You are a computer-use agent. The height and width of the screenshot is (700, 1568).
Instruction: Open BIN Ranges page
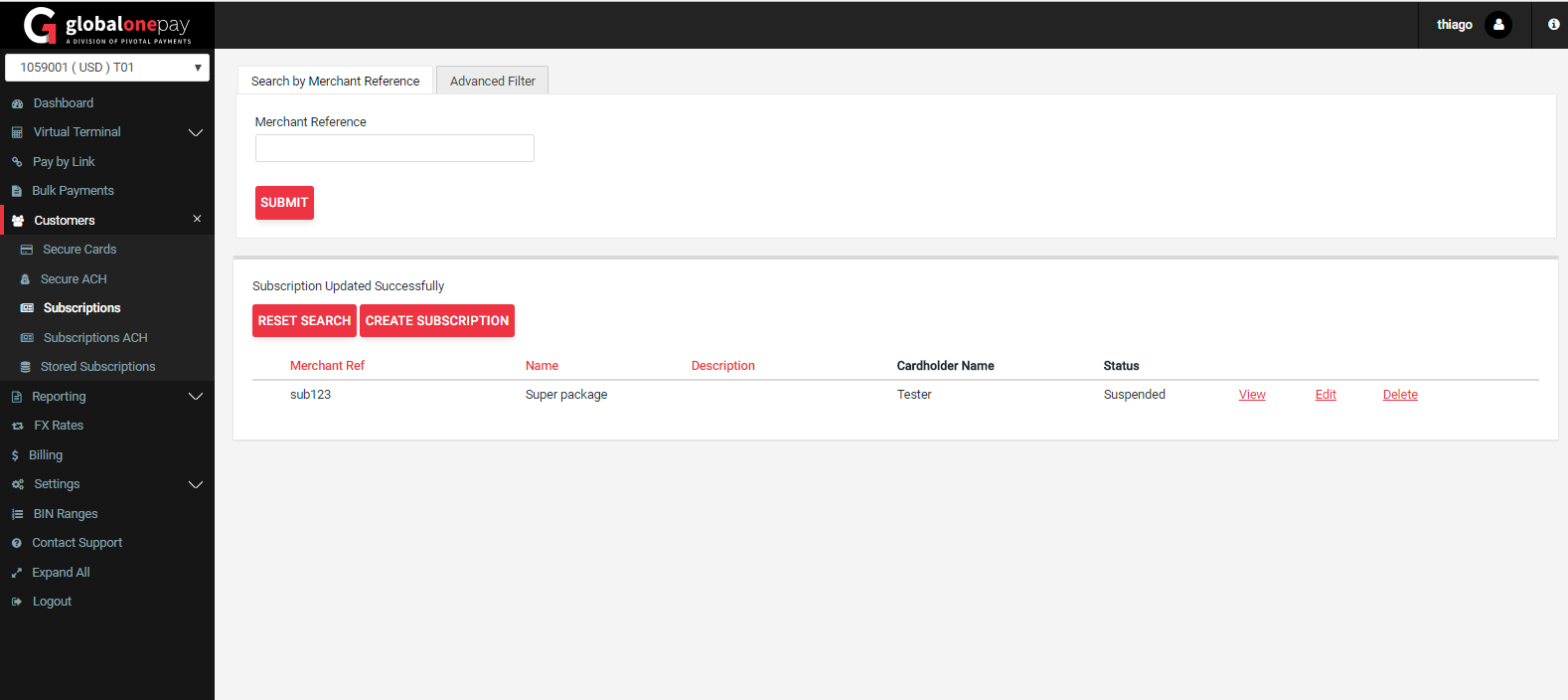pos(66,514)
